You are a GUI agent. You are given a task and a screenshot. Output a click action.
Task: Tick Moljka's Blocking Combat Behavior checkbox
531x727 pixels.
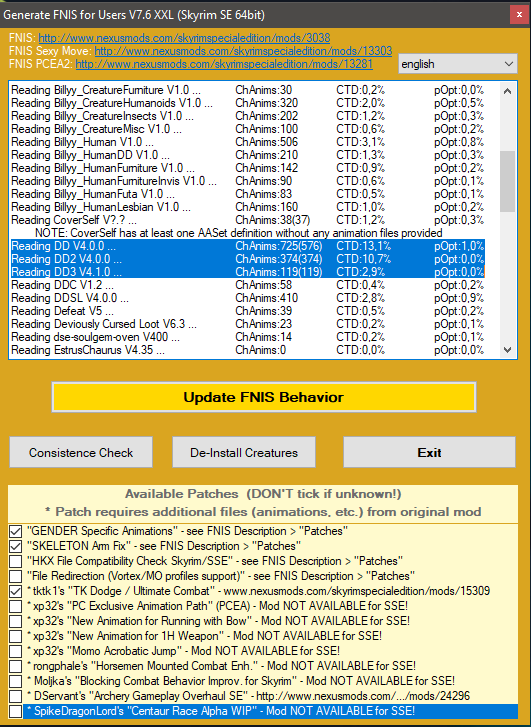coord(16,681)
